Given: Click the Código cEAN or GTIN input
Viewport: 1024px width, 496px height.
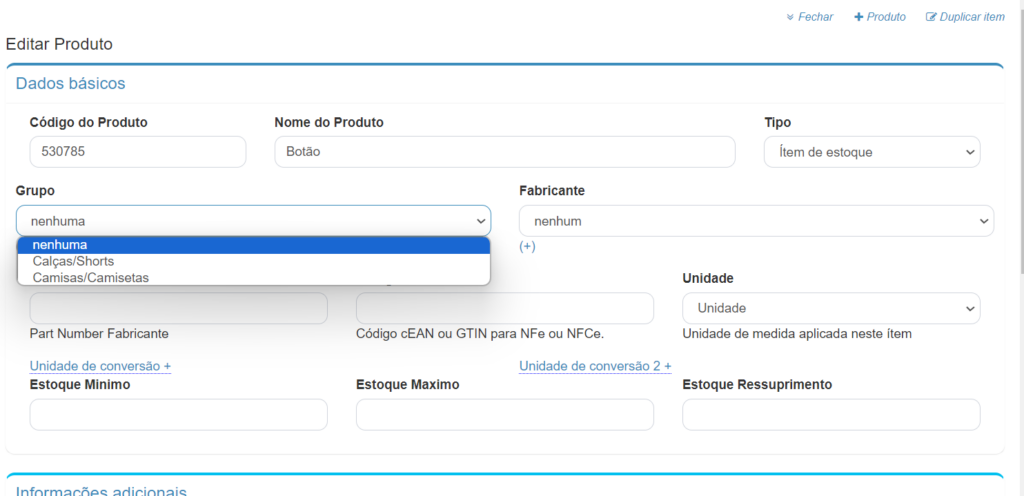Looking at the screenshot, I should click(504, 308).
